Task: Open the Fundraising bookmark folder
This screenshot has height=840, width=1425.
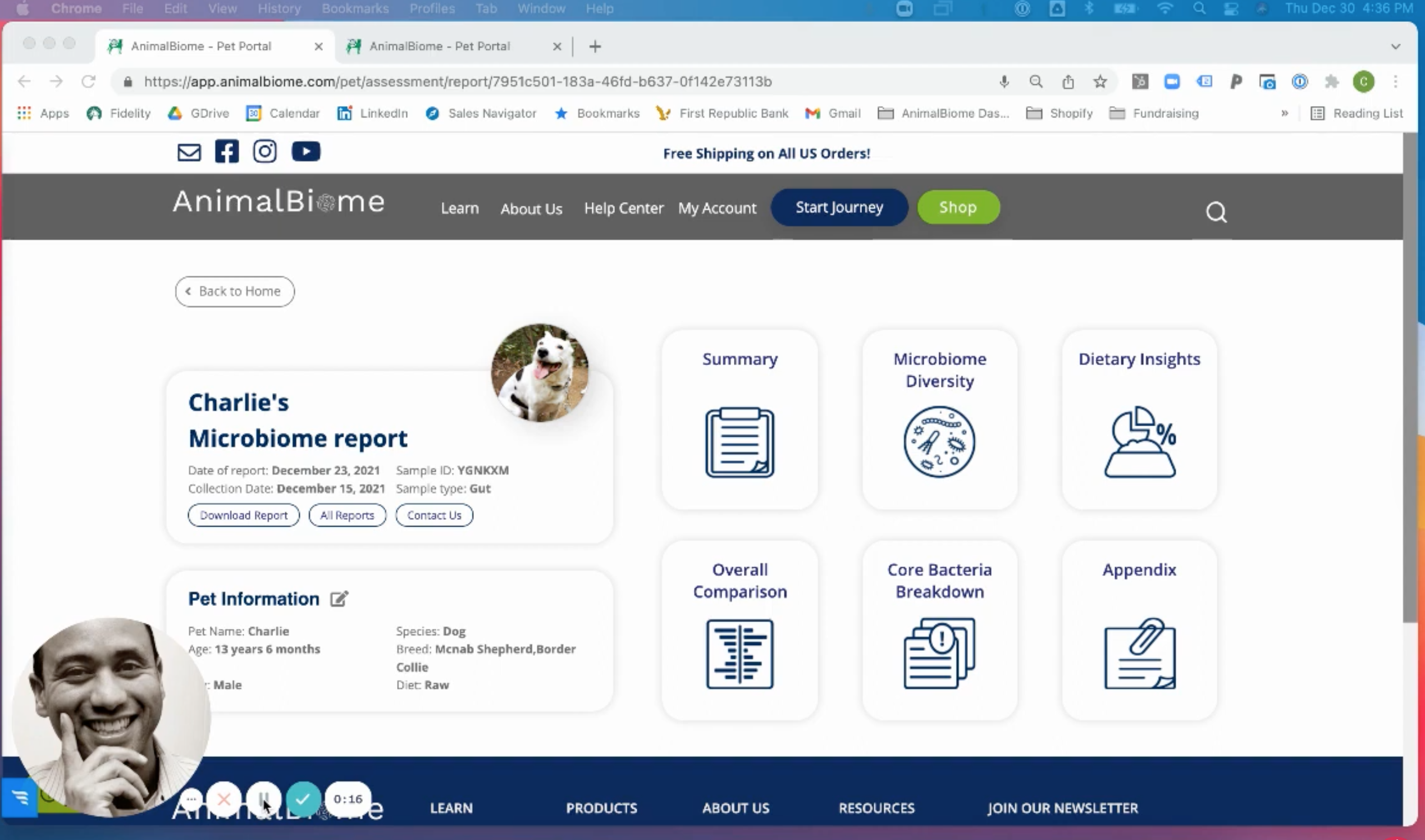Action: (x=1154, y=113)
